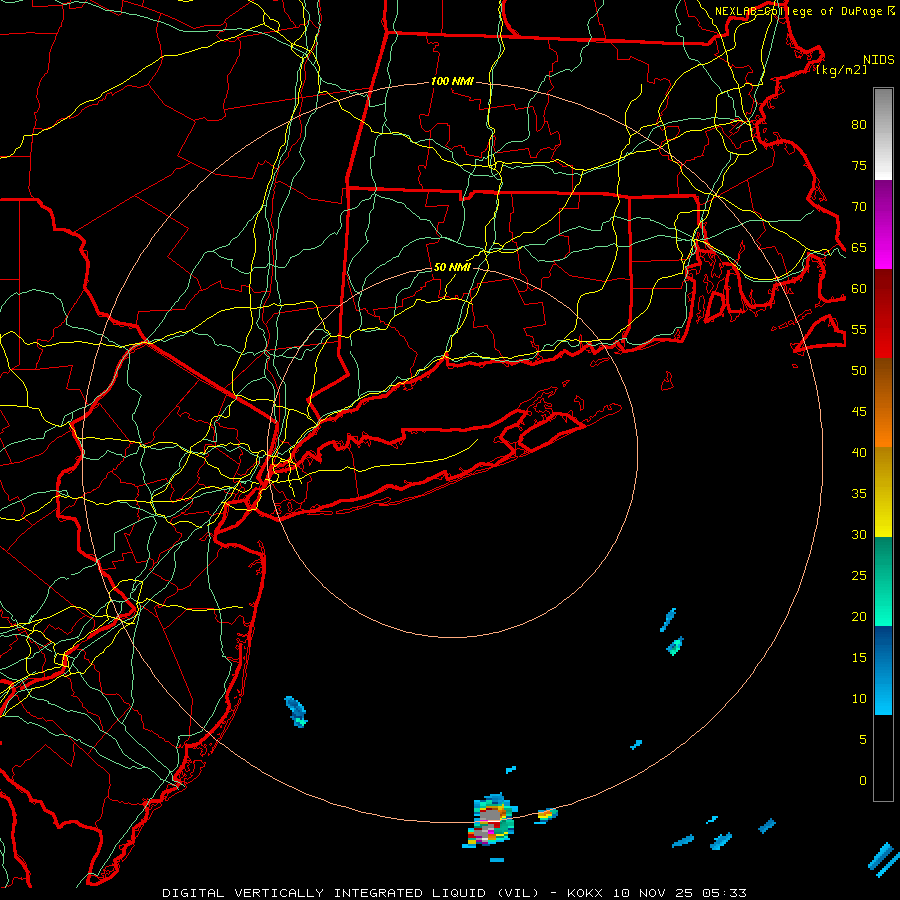Select the orange-brown band of the color scale
This screenshot has height=900, width=900.
883,402
